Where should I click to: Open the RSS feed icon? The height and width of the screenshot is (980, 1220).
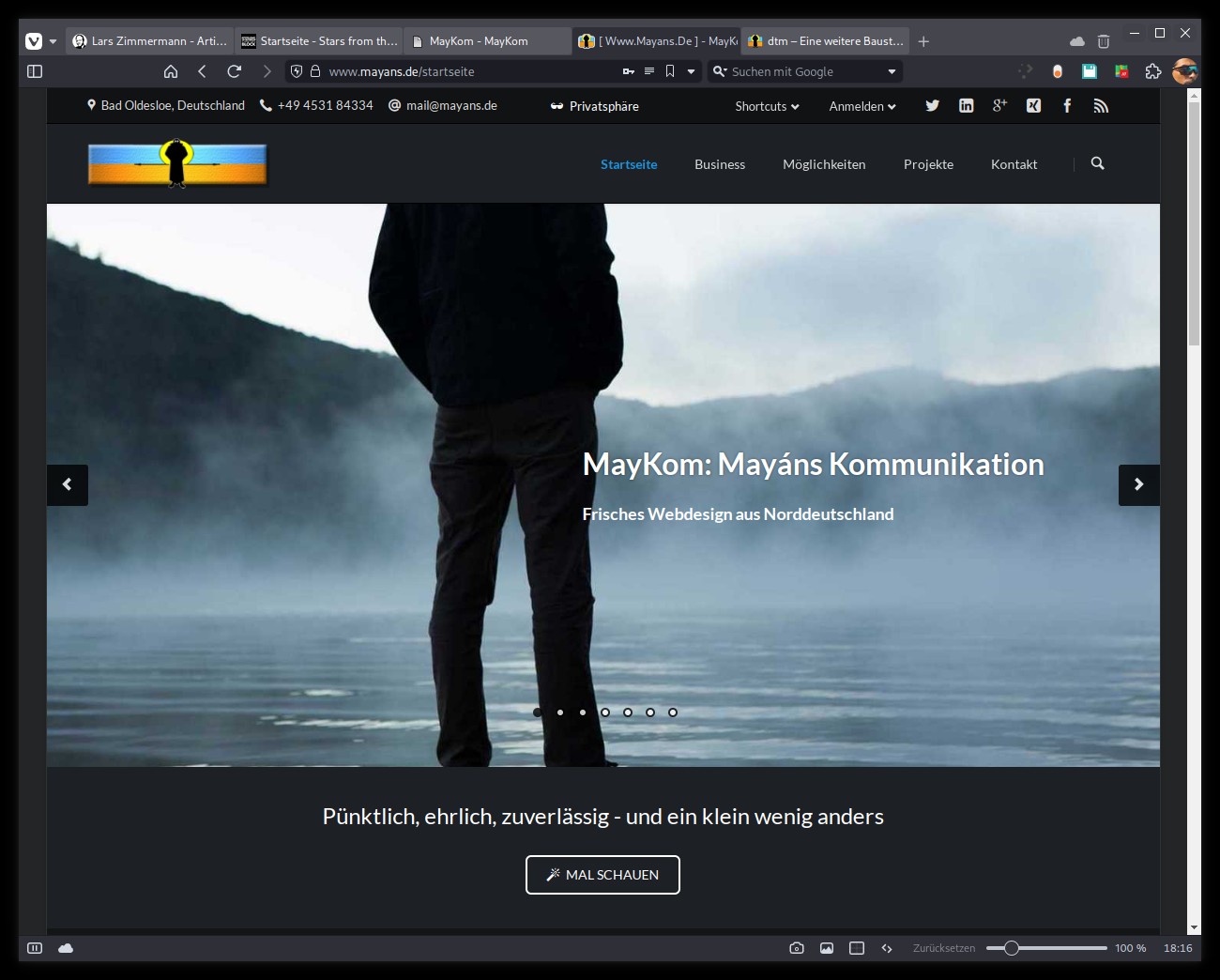click(x=1101, y=106)
